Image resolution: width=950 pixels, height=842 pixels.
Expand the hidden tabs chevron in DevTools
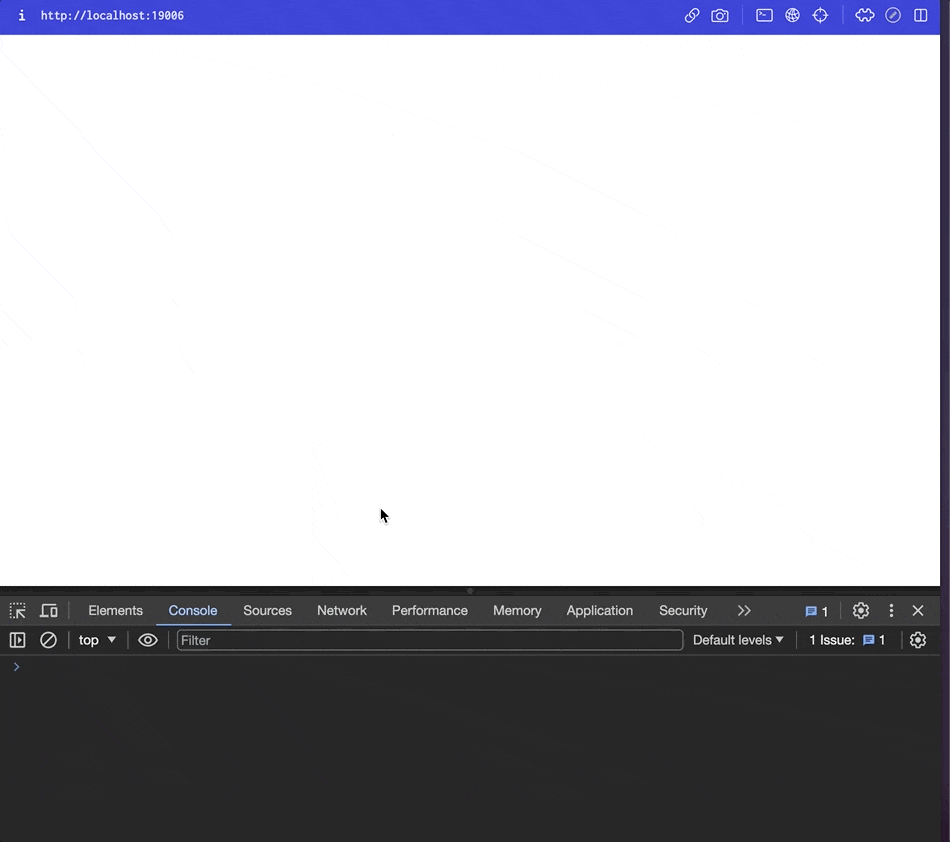click(744, 610)
